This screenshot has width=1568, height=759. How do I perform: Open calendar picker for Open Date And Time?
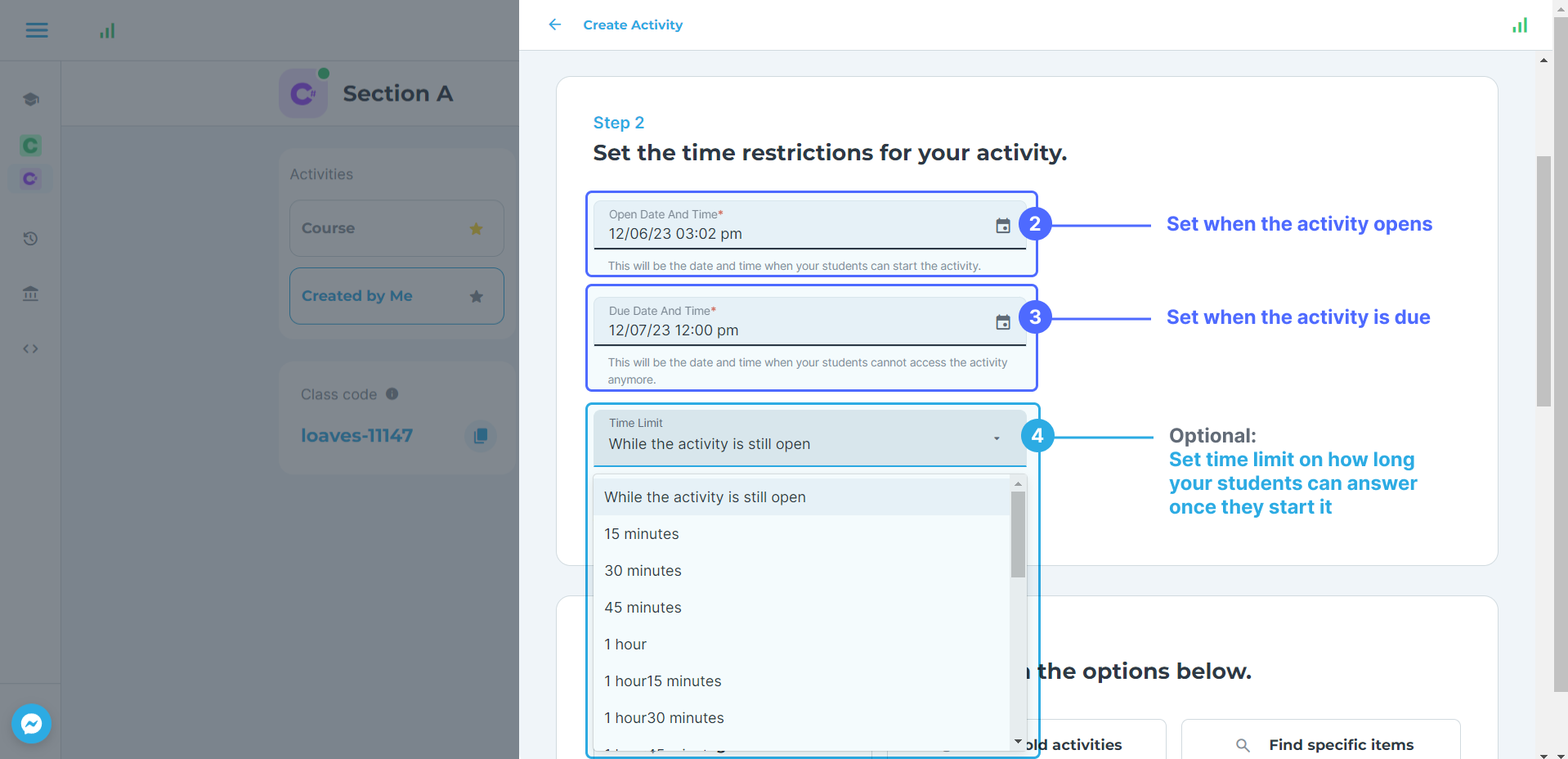point(1002,226)
